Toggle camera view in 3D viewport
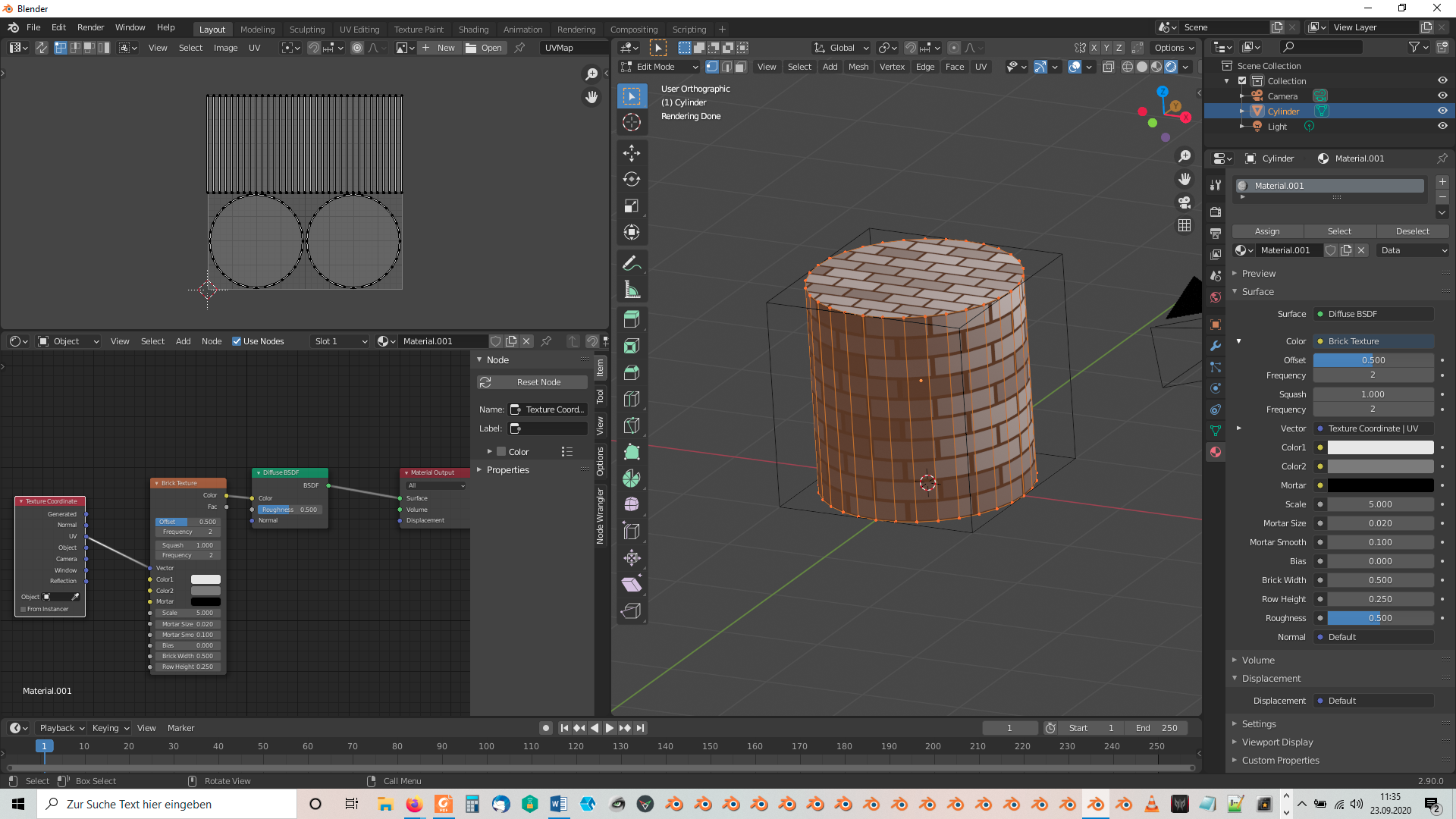The height and width of the screenshot is (819, 1456). (x=1185, y=202)
